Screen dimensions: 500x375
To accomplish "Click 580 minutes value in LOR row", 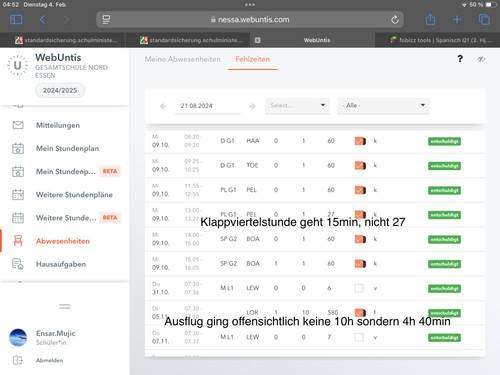I will point(333,312).
